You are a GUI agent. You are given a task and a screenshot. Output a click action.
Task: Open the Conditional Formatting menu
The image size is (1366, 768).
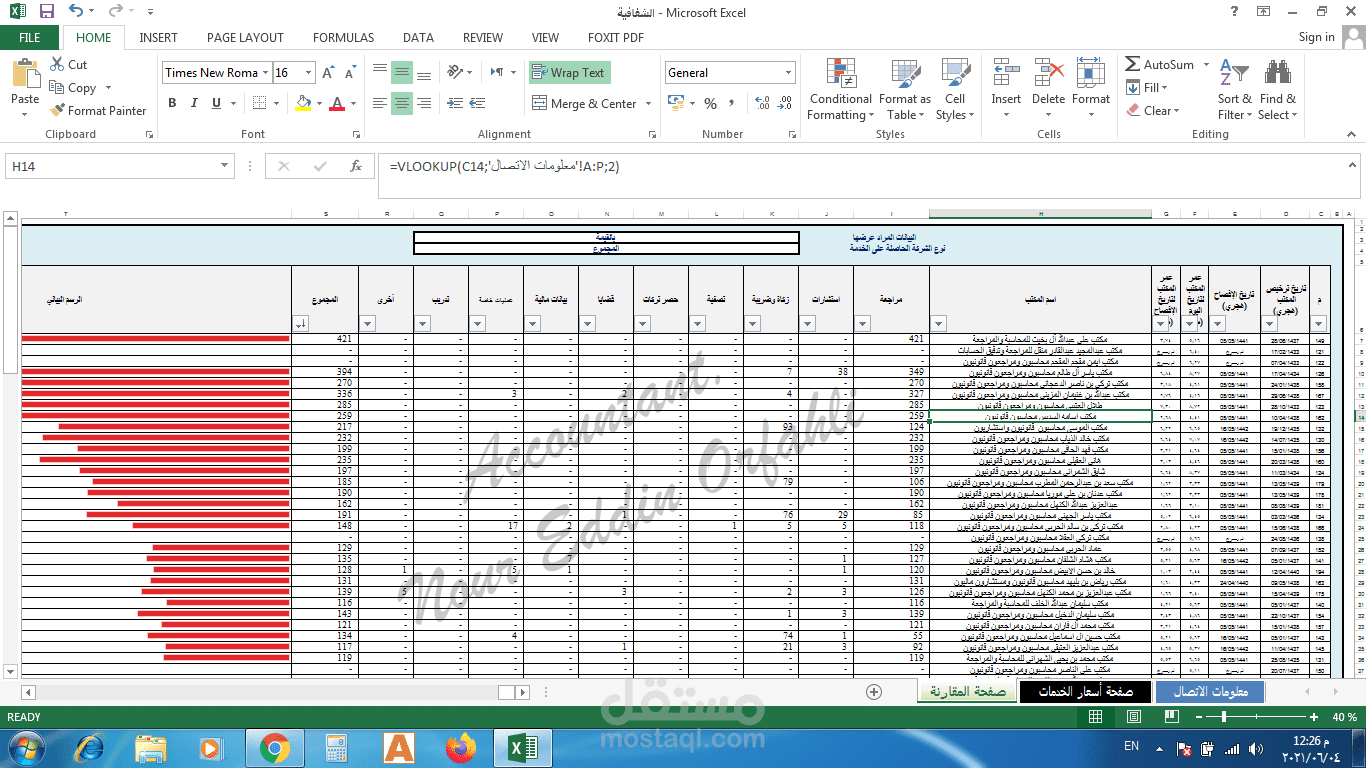click(840, 89)
